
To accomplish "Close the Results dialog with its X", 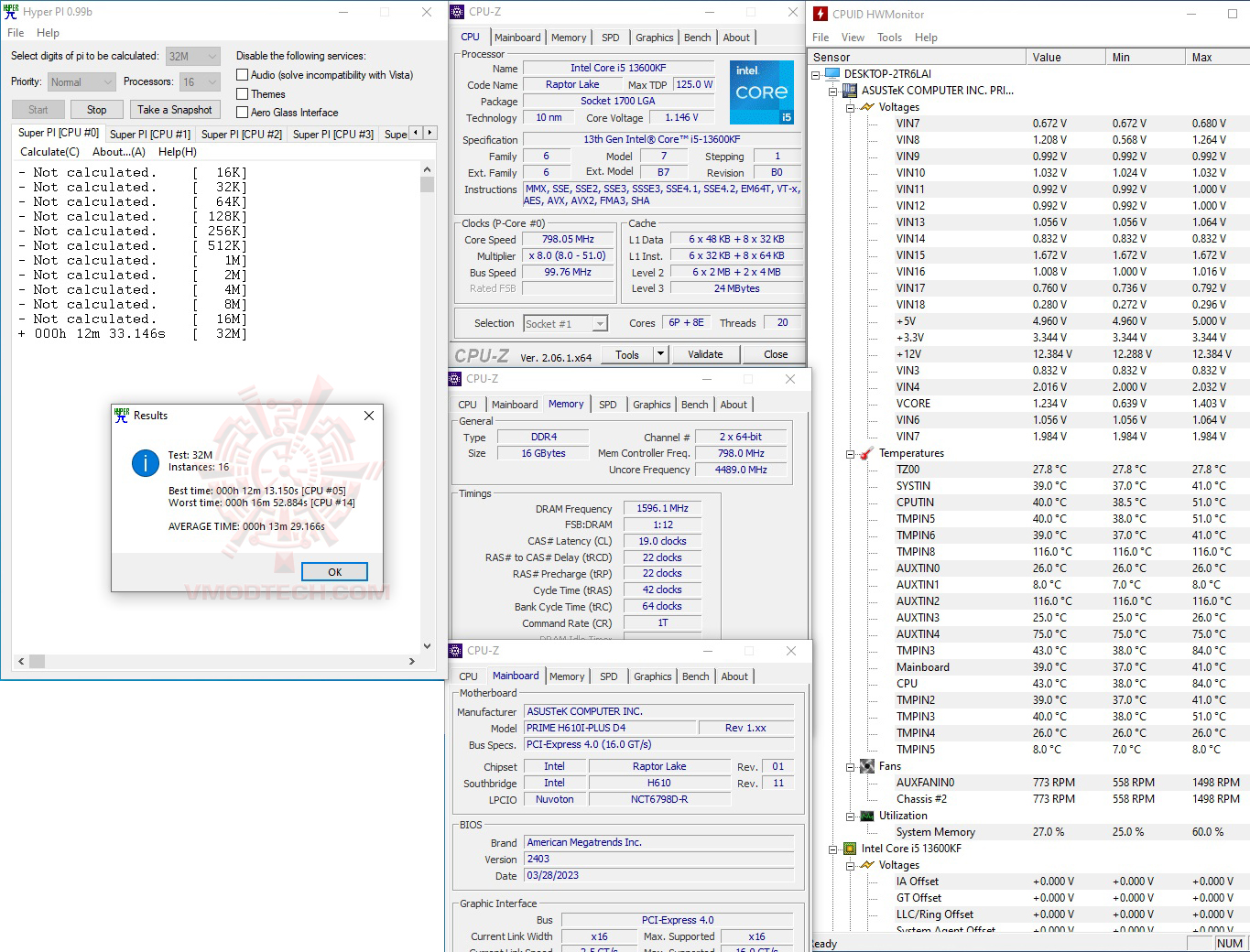I will coord(369,416).
